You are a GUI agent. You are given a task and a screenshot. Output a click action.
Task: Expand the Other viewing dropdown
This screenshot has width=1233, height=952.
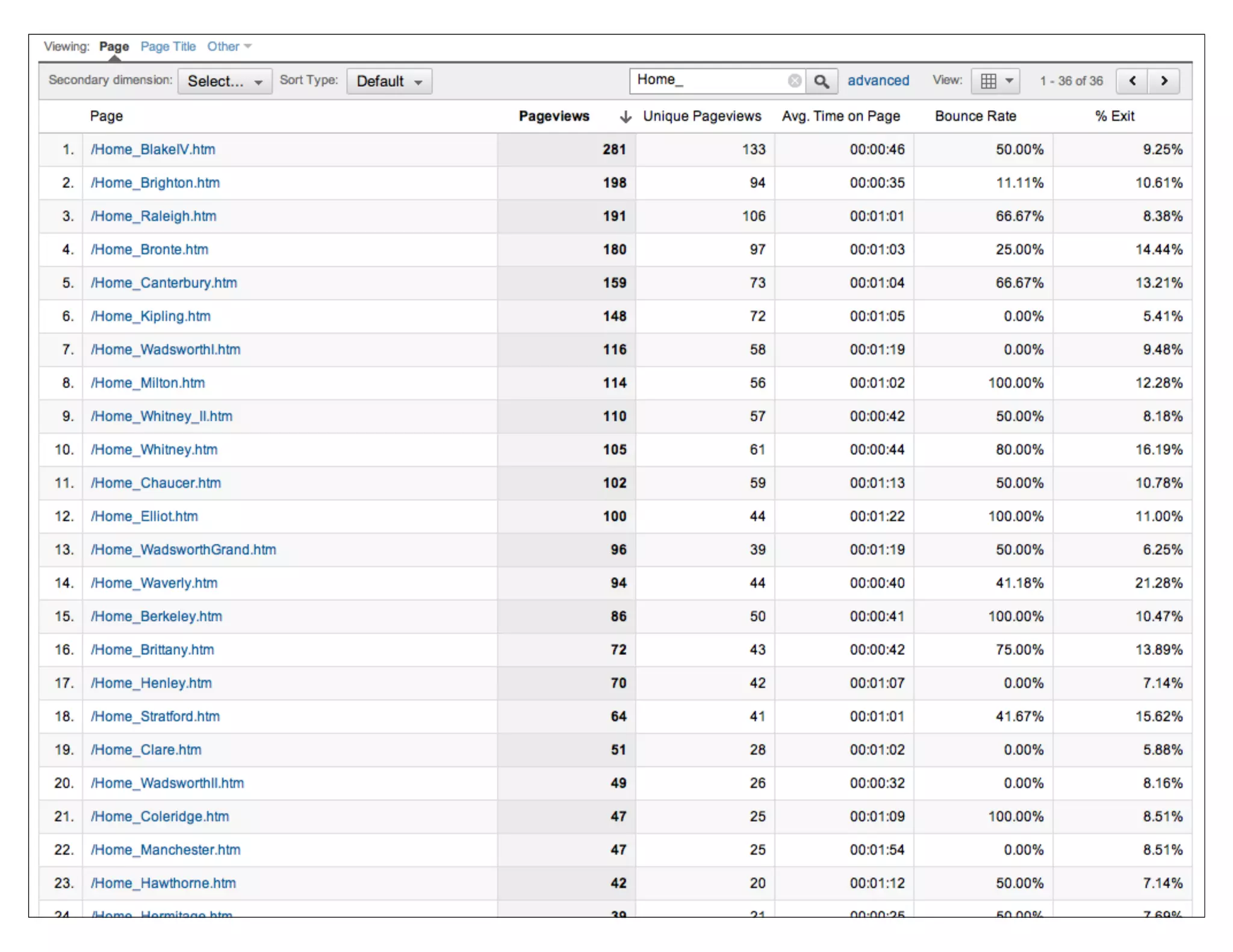click(x=229, y=46)
